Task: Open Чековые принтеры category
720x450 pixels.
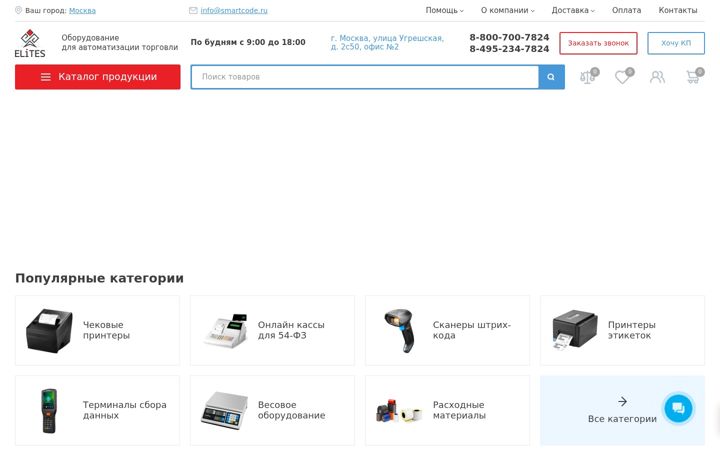Action: click(x=97, y=330)
